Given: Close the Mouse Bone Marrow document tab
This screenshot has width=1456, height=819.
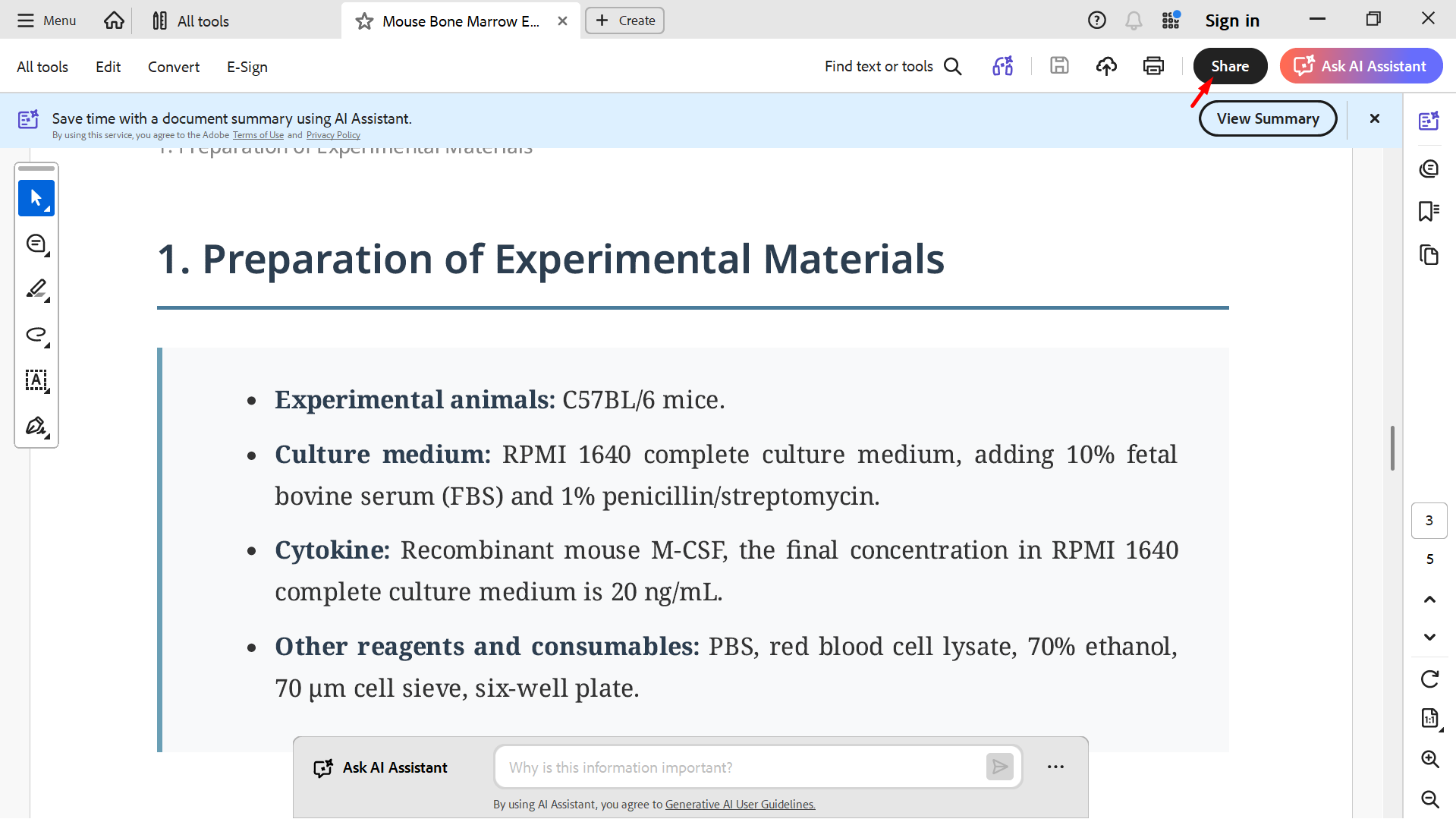Looking at the screenshot, I should click(562, 21).
